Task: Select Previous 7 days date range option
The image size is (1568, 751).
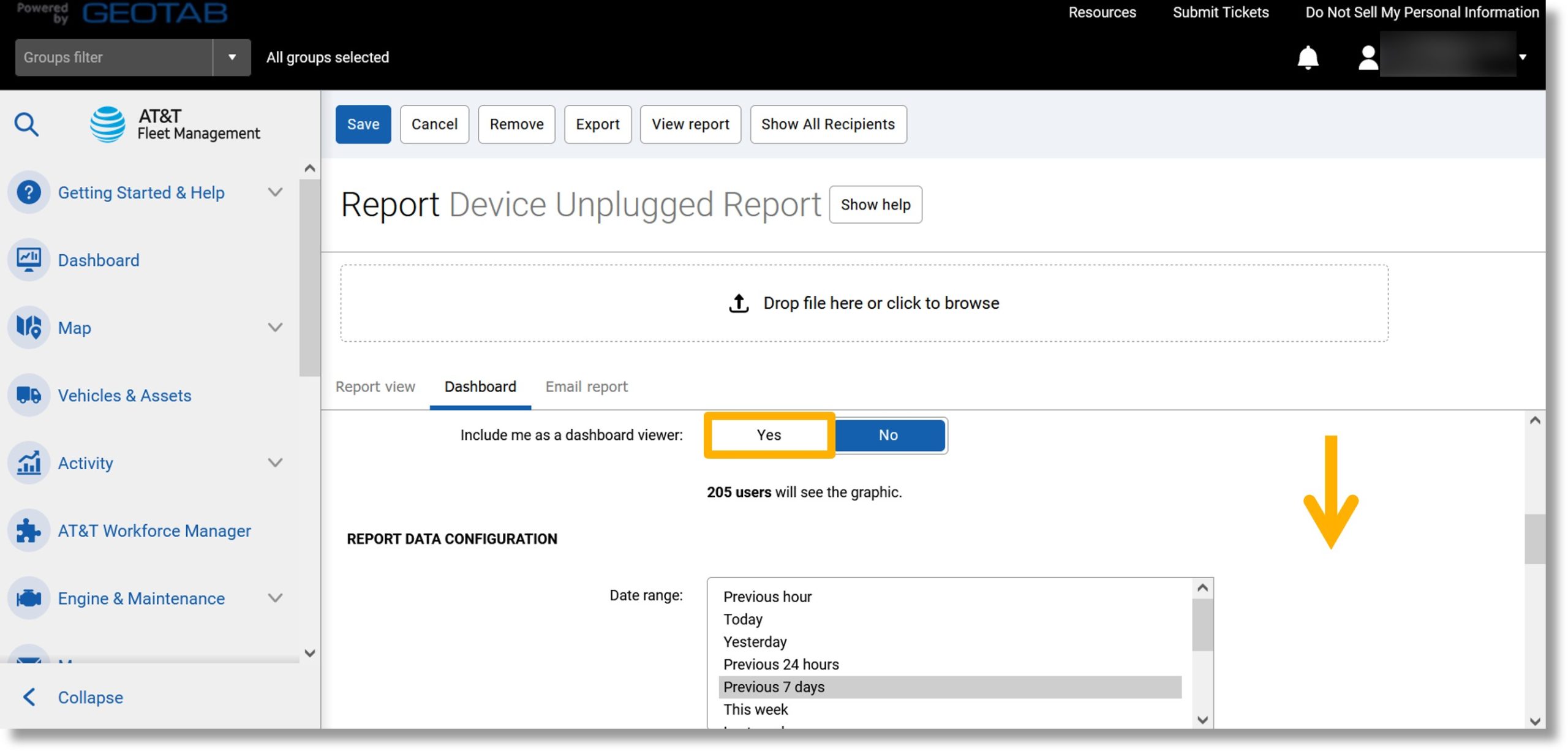Action: [x=951, y=686]
